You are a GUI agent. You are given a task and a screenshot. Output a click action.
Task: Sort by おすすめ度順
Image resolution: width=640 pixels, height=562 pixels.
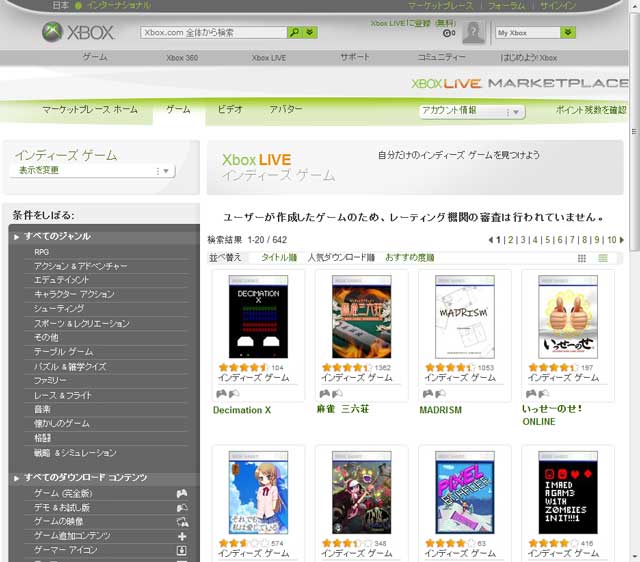click(x=409, y=258)
